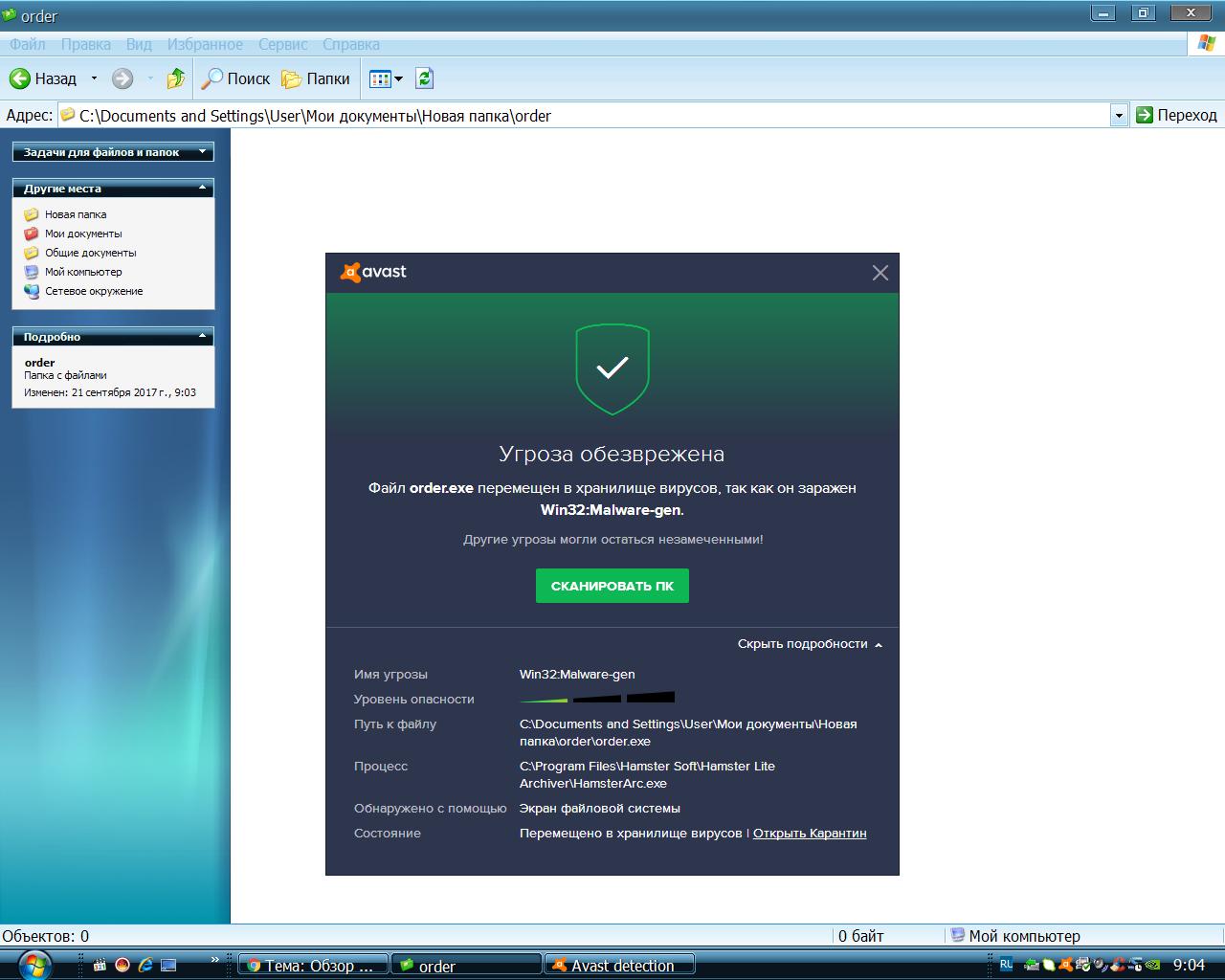Screen dimensions: 1225x980
Task: Expand Задачи для файлов и папок panel
Action: click(x=113, y=152)
